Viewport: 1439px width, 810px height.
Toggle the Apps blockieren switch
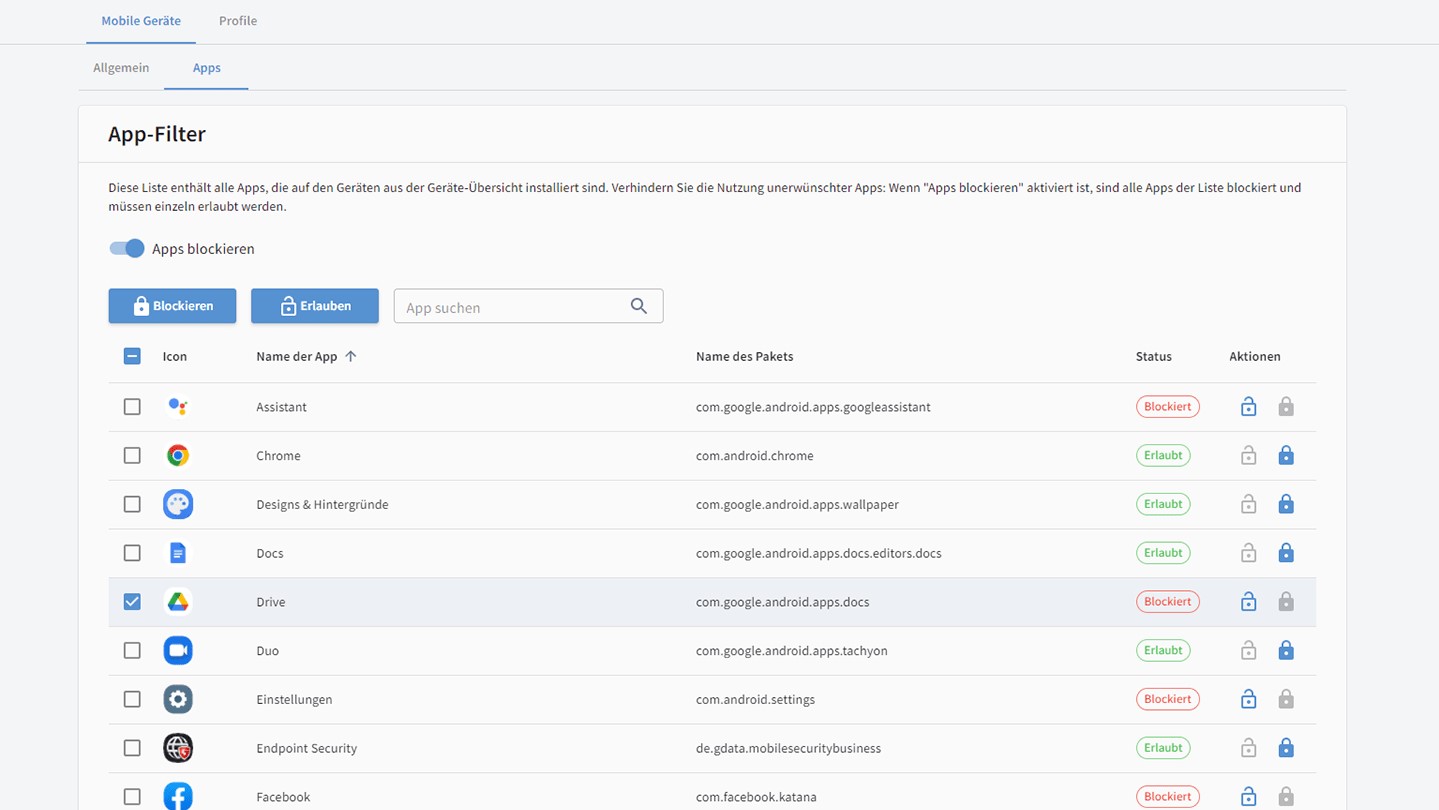point(127,249)
